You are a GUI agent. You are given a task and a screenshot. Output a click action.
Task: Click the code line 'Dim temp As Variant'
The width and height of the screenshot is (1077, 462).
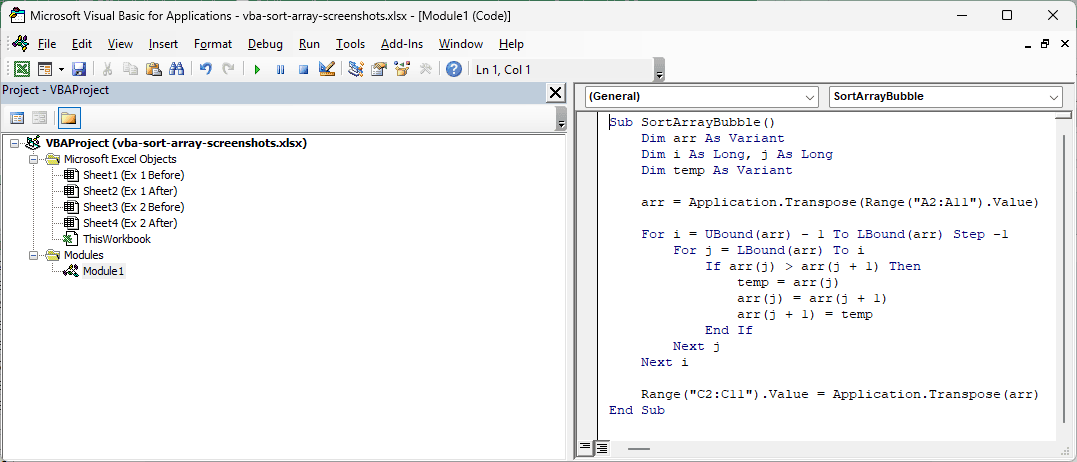pos(716,170)
